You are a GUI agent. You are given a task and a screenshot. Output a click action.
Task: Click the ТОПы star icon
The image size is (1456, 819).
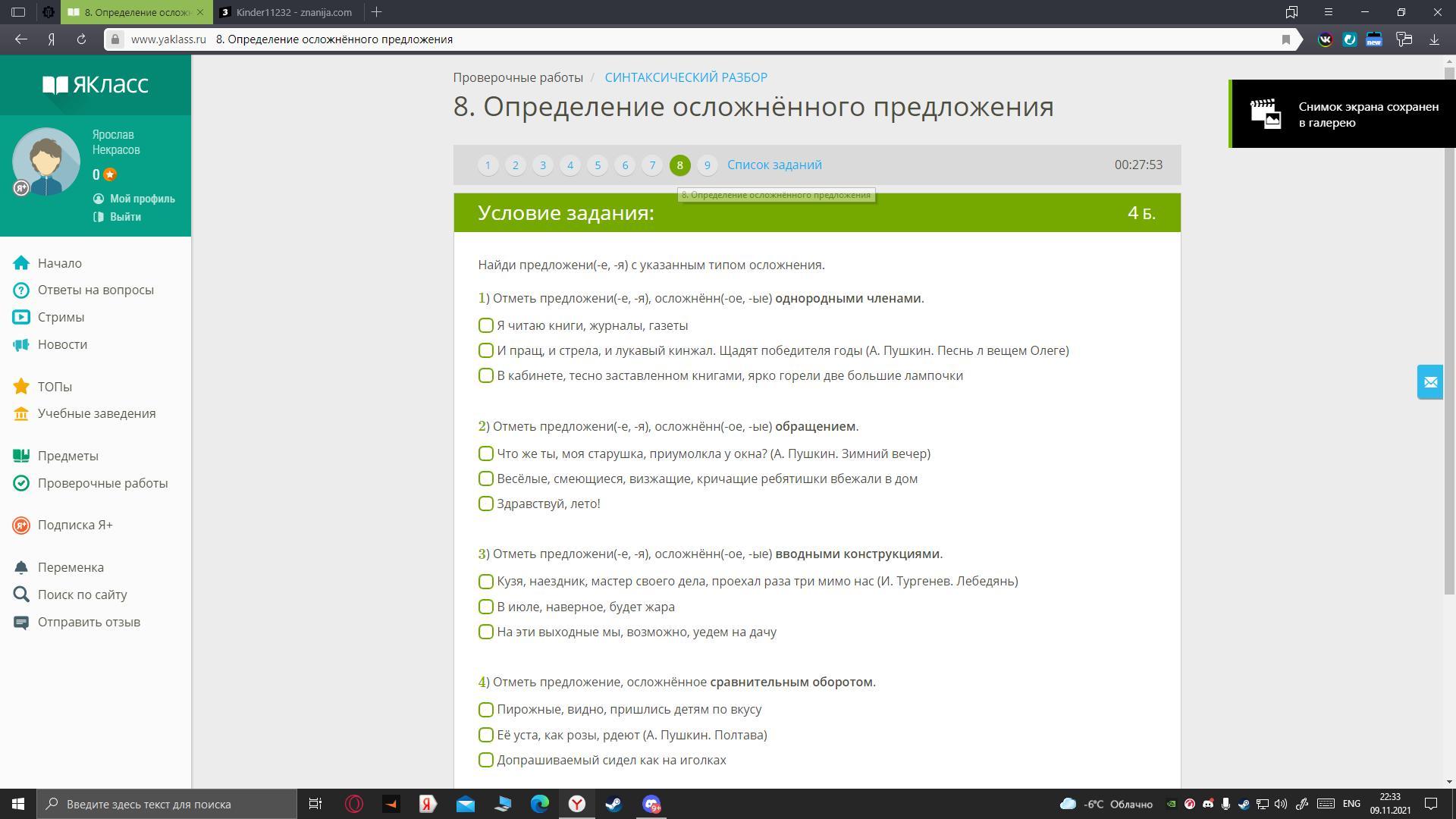click(x=21, y=387)
